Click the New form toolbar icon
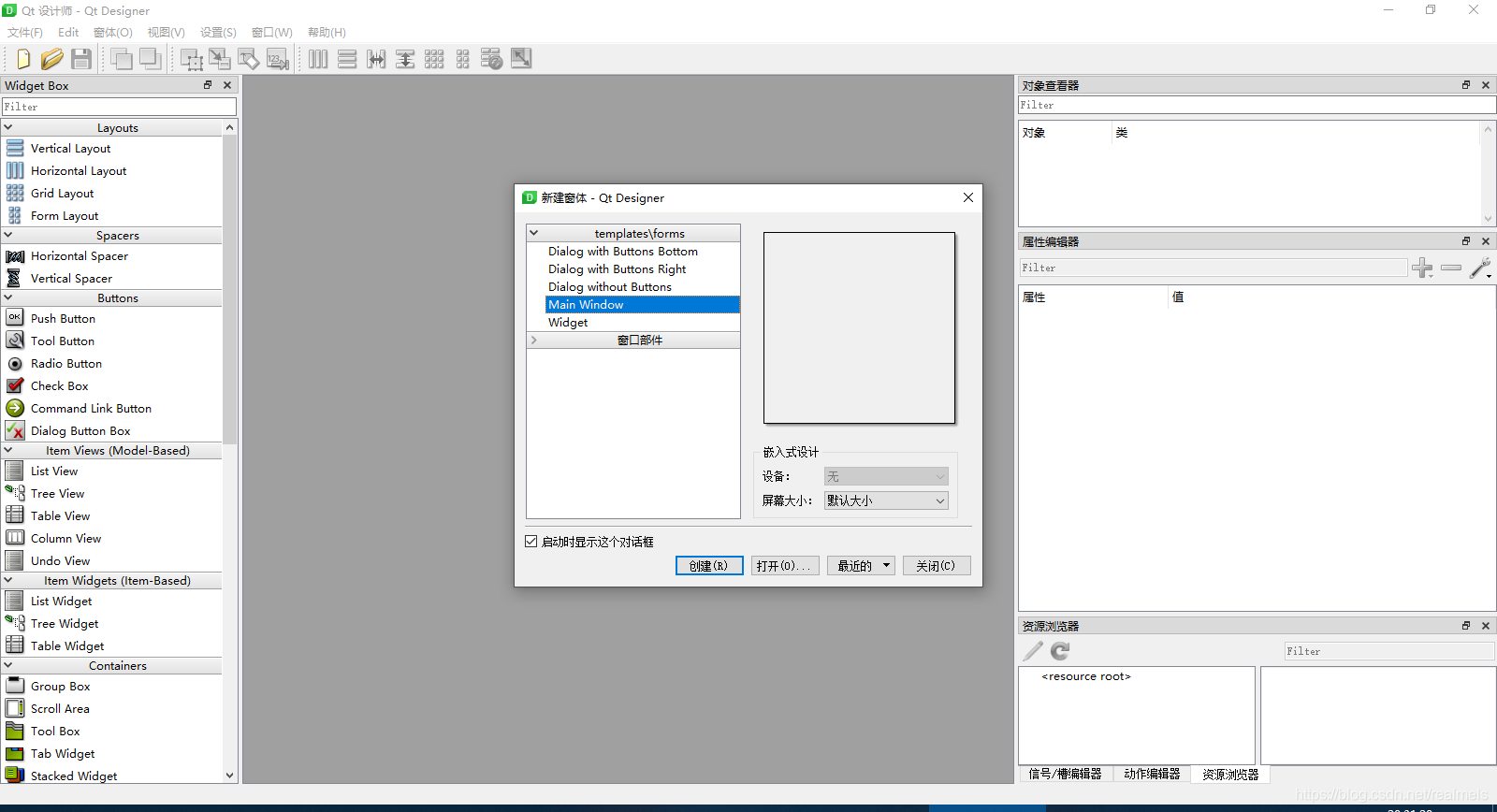The width and height of the screenshot is (1497, 812). 22,59
